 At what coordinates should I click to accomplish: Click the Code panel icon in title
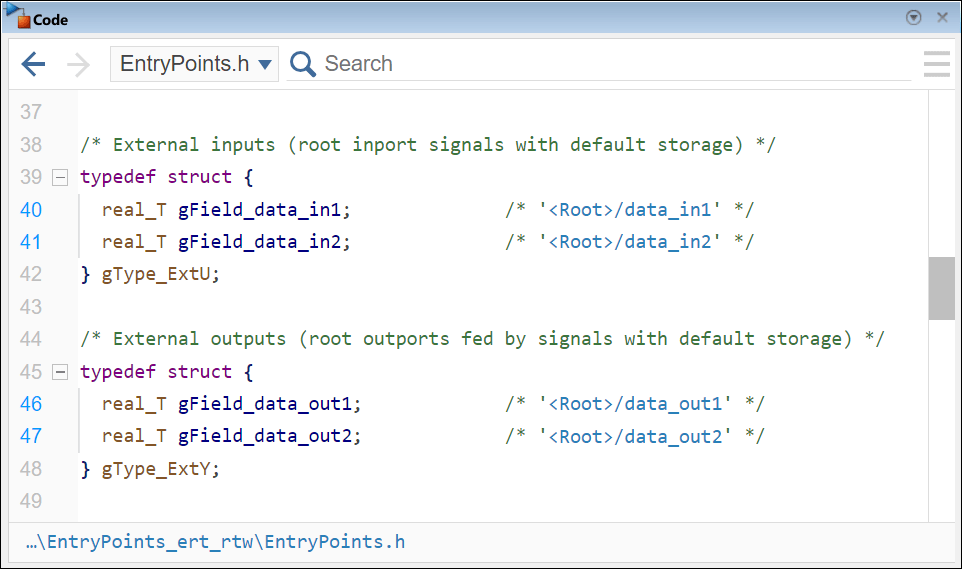16,16
